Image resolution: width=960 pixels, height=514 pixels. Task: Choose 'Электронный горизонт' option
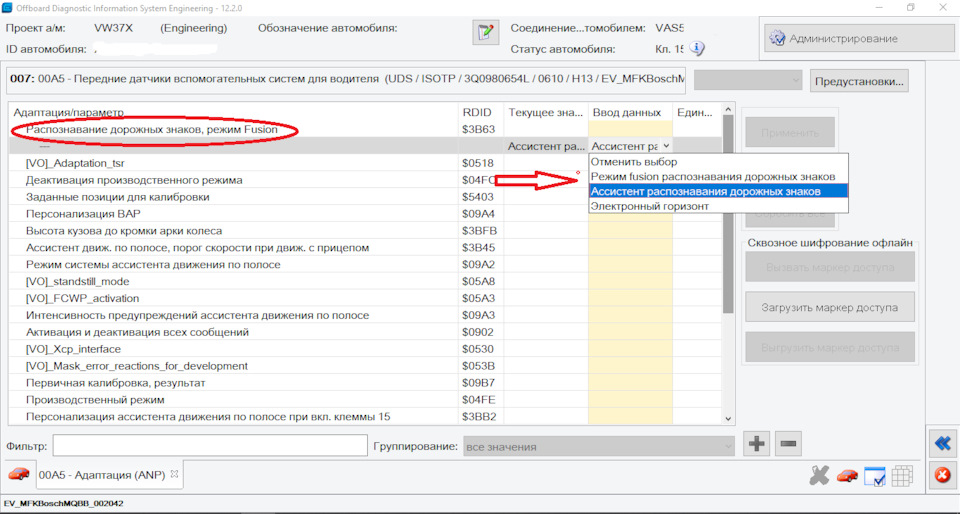718,206
